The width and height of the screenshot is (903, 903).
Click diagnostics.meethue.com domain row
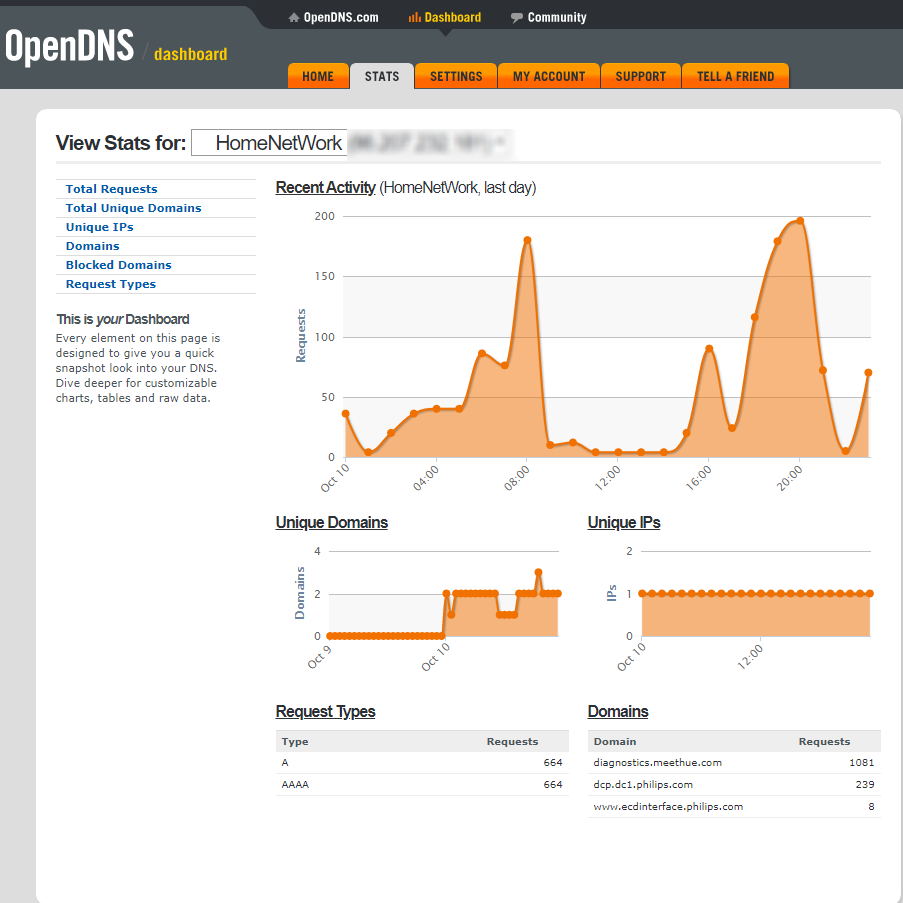734,762
